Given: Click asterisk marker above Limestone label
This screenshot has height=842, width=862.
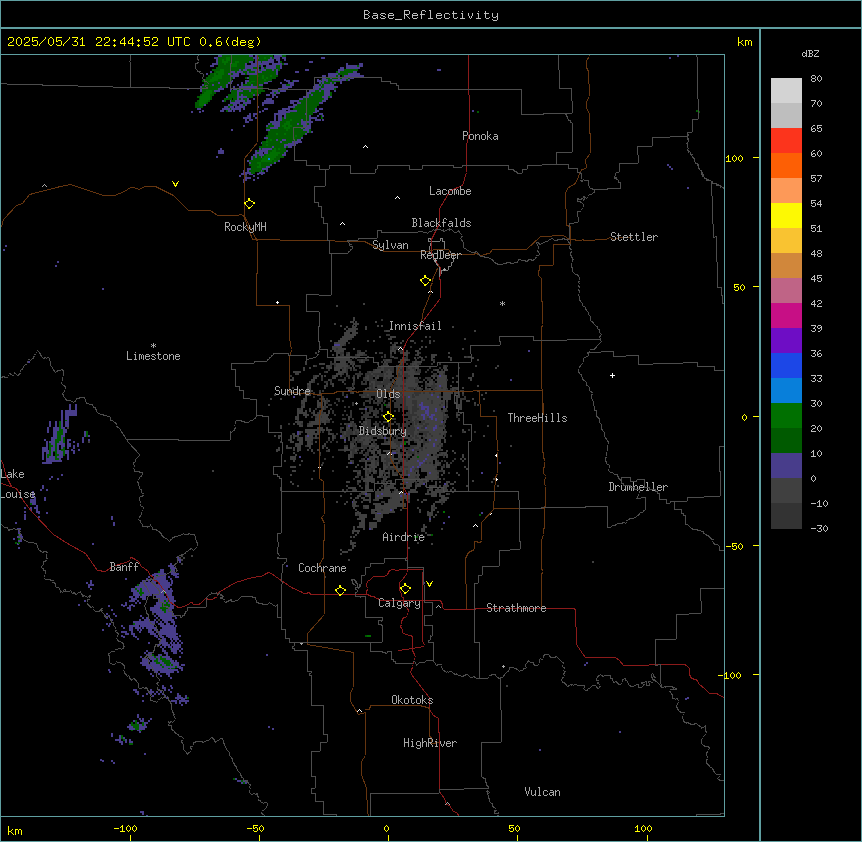Looking at the screenshot, I should [153, 346].
